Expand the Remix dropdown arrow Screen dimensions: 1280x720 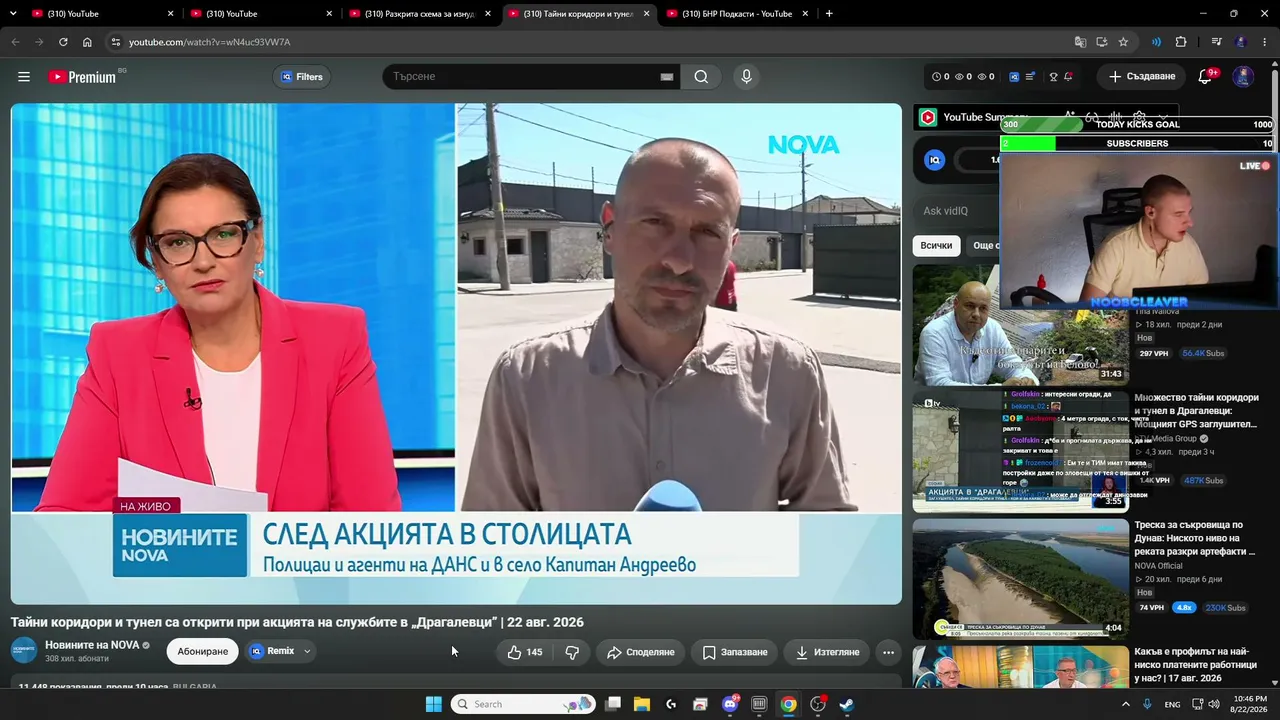click(x=307, y=651)
